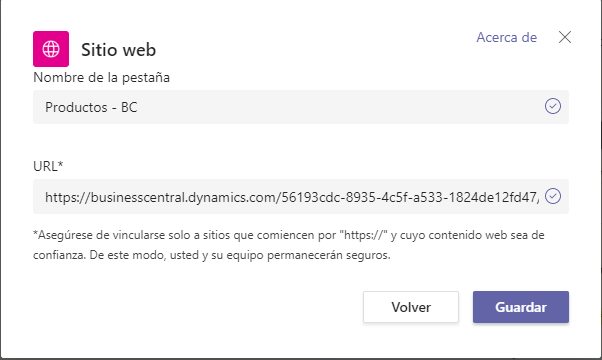Click the warning text beginning with *Asegúrese de vincularse
This screenshot has height=360, width=602.
pos(289,245)
